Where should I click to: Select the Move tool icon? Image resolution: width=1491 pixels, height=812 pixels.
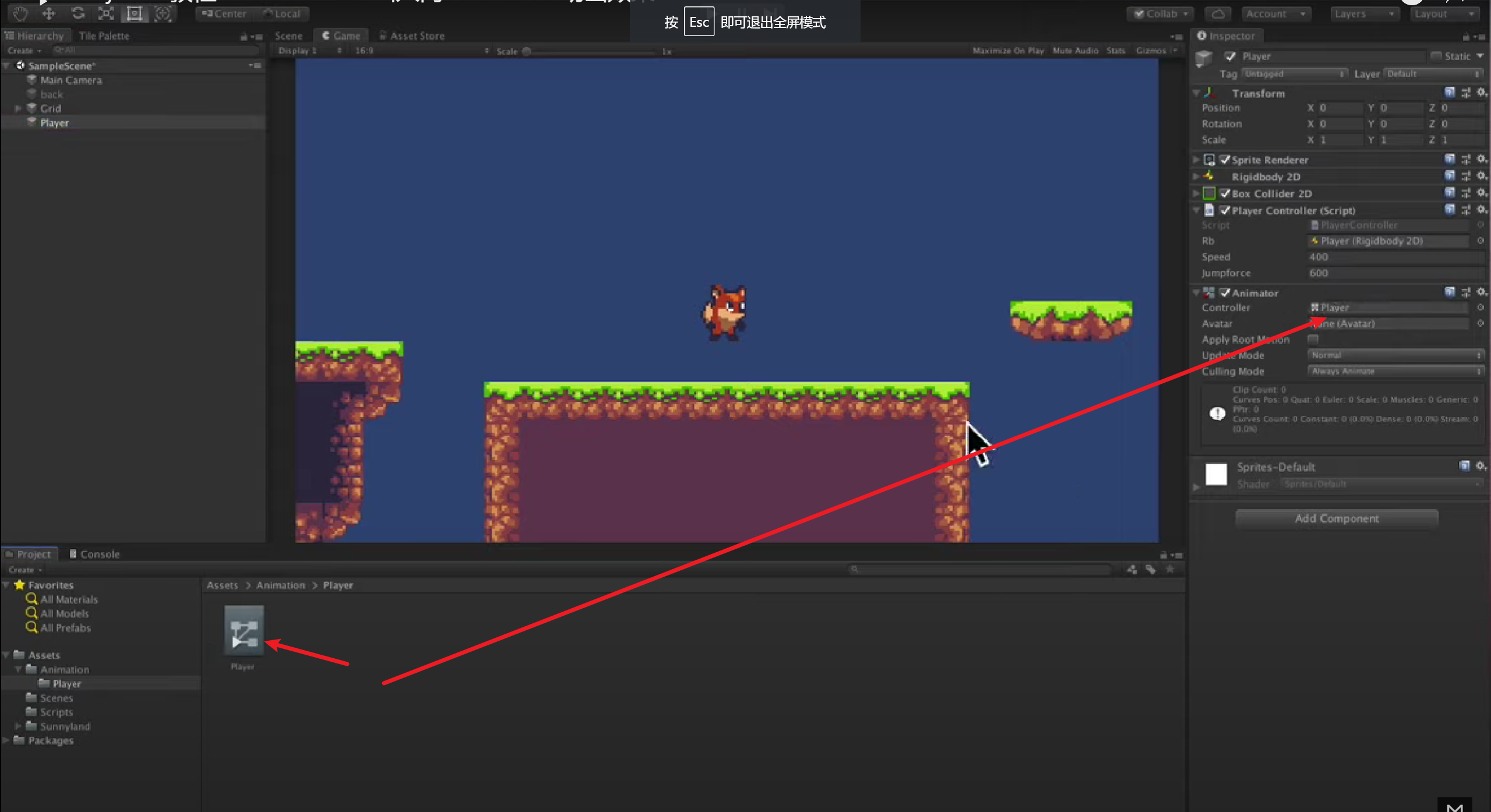point(49,13)
